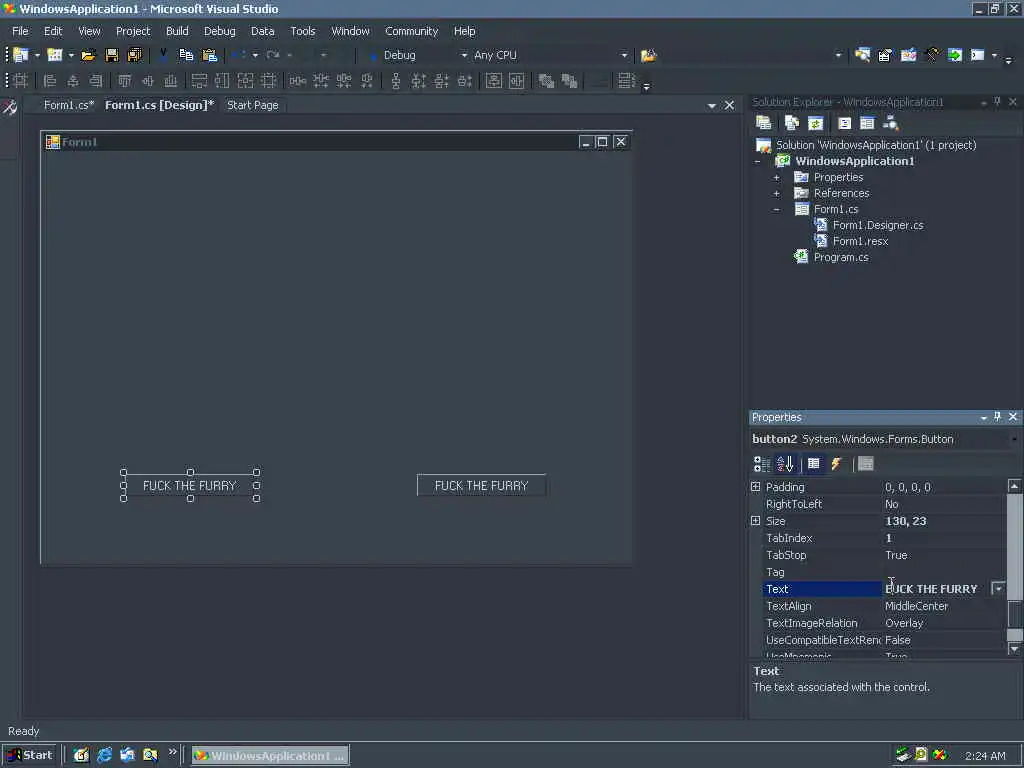Viewport: 1024px width, 768px height.
Task: Open the active files dropdown beside the tabs
Action: pyautogui.click(x=712, y=105)
